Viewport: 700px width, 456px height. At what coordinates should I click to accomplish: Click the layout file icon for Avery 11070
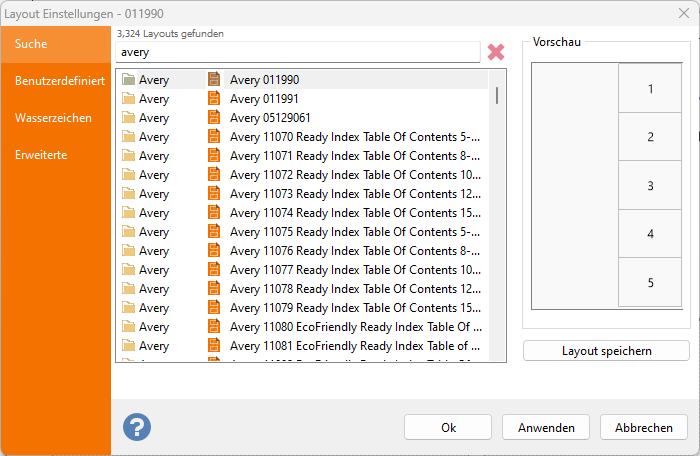pos(213,137)
